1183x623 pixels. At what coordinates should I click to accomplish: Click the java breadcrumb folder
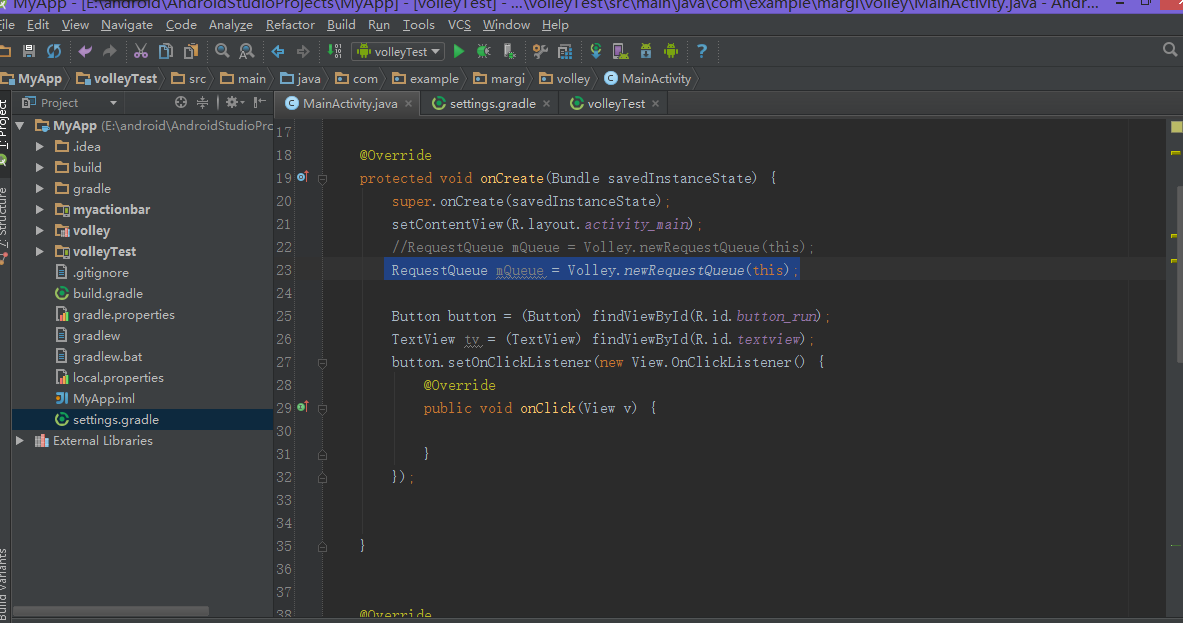(300, 78)
